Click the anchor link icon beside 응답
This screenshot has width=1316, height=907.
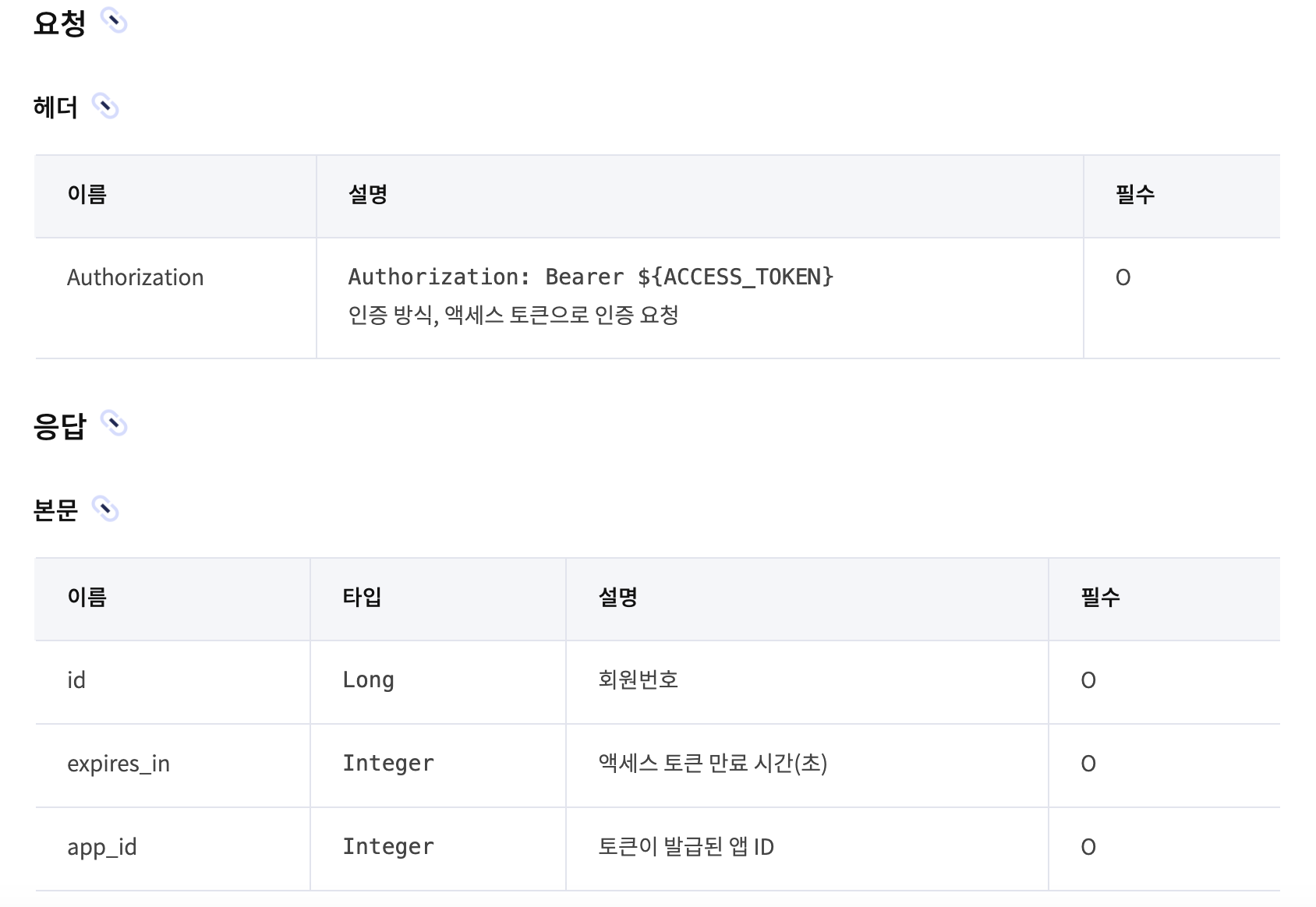(x=114, y=424)
